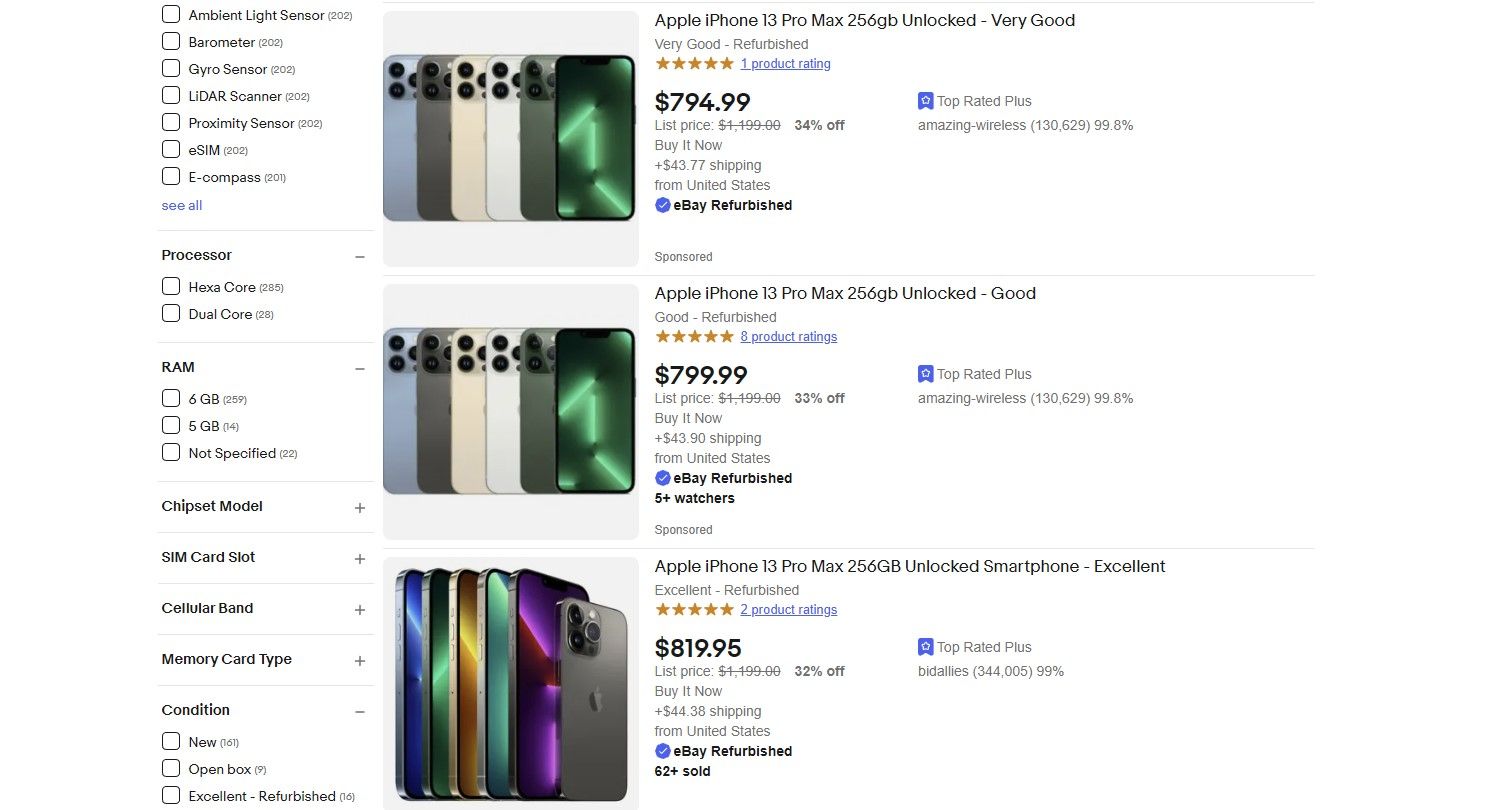The height and width of the screenshot is (810, 1502).
Task: Open the see all sensors link
Action: (181, 205)
